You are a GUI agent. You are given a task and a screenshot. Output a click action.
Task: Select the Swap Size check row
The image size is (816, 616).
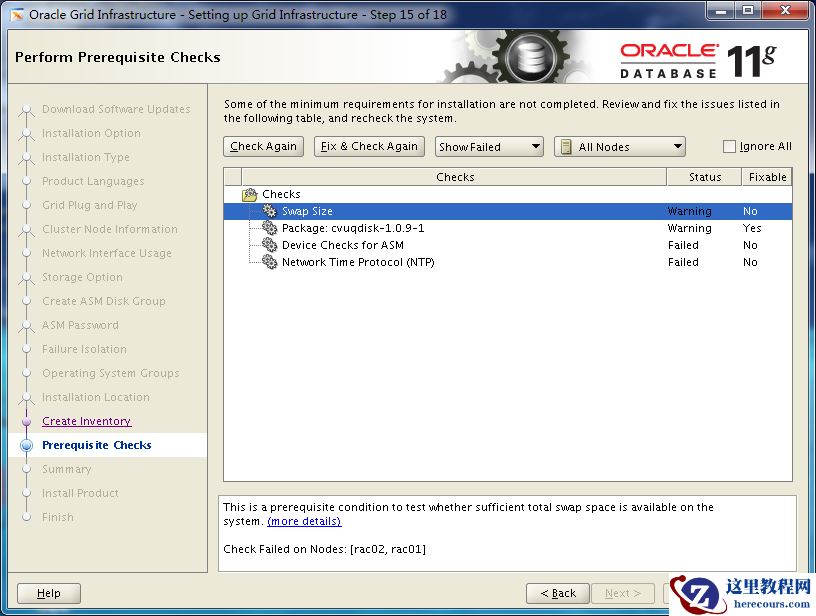point(508,211)
